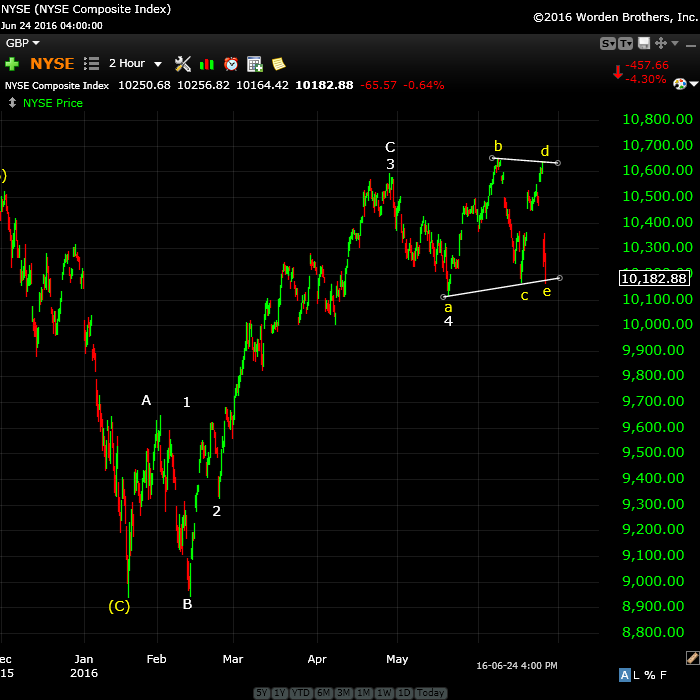This screenshot has height=700, width=700.
Task: Click the four-arrow move chart icon
Action: (x=661, y=43)
